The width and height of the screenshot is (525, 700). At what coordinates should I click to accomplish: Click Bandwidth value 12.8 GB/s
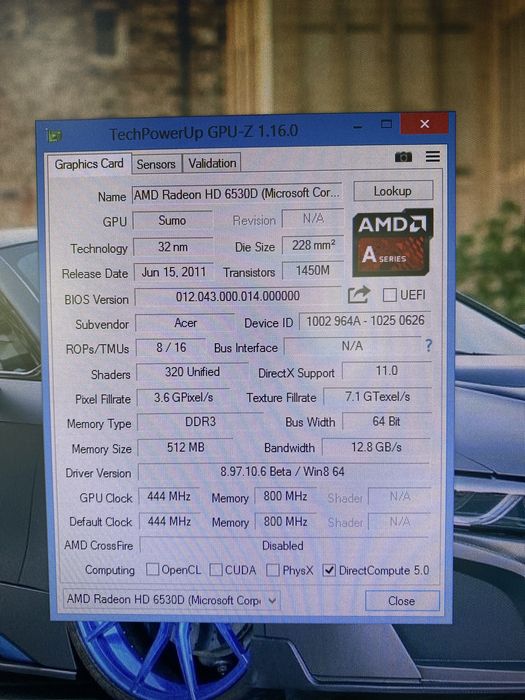376,447
